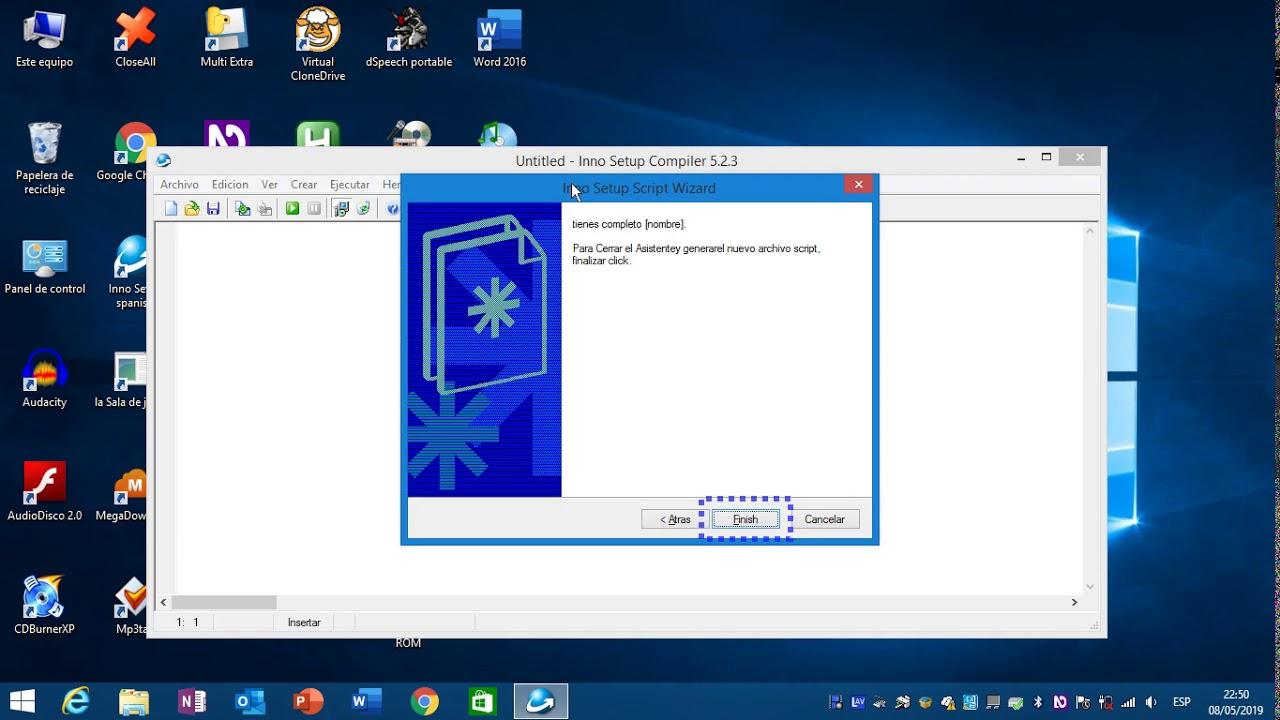Open the Word 2016 desktop shortcut
Screen dimensions: 1280x720
(x=499, y=40)
